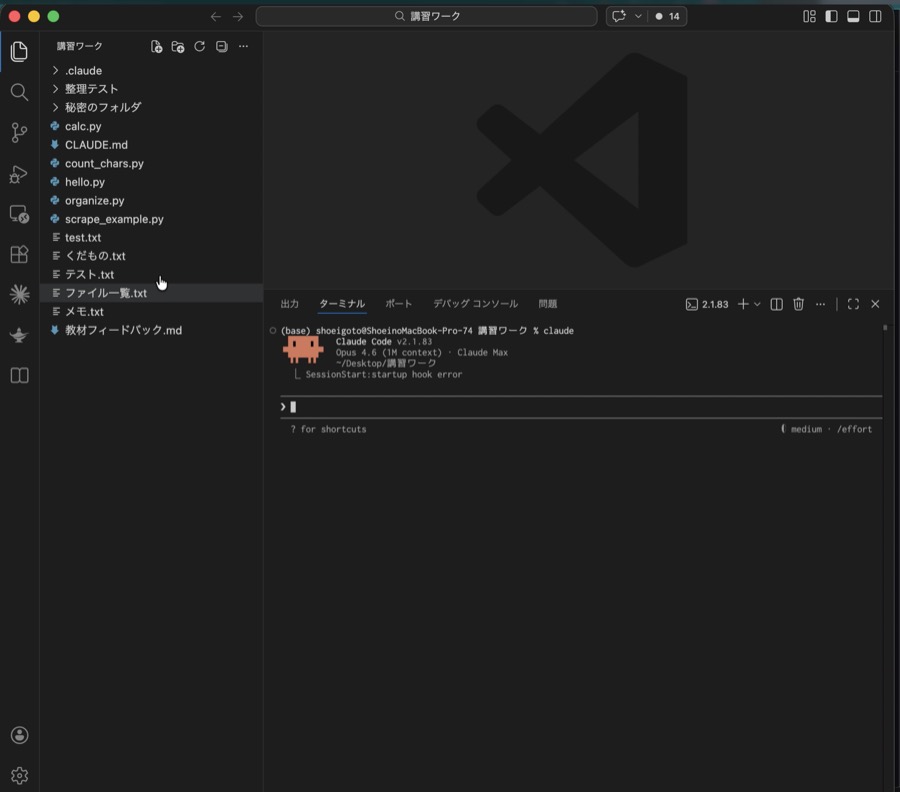900x792 pixels.
Task: Click the 講習ワーク explorer section header
Action: (x=79, y=46)
